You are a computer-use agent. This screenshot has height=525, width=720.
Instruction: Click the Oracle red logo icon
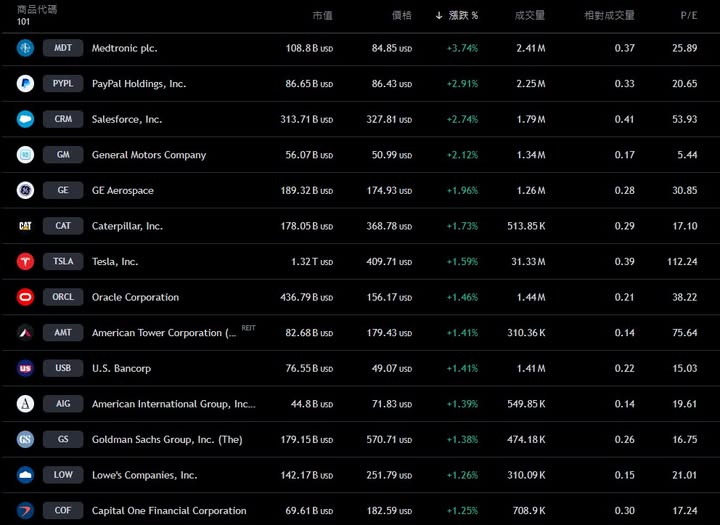point(25,297)
